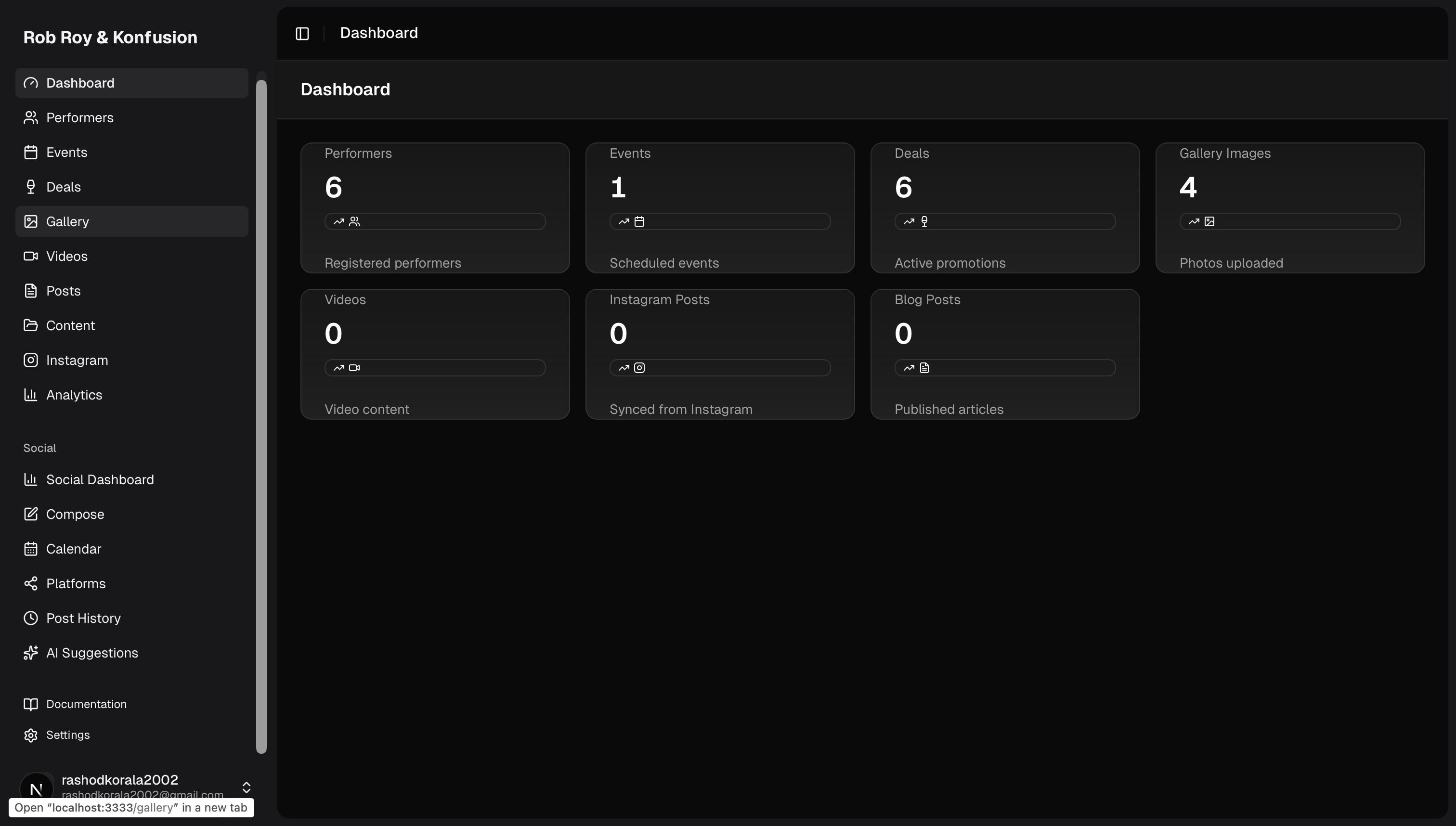Open the Documentation link
The width and height of the screenshot is (1456, 826).
(86, 704)
